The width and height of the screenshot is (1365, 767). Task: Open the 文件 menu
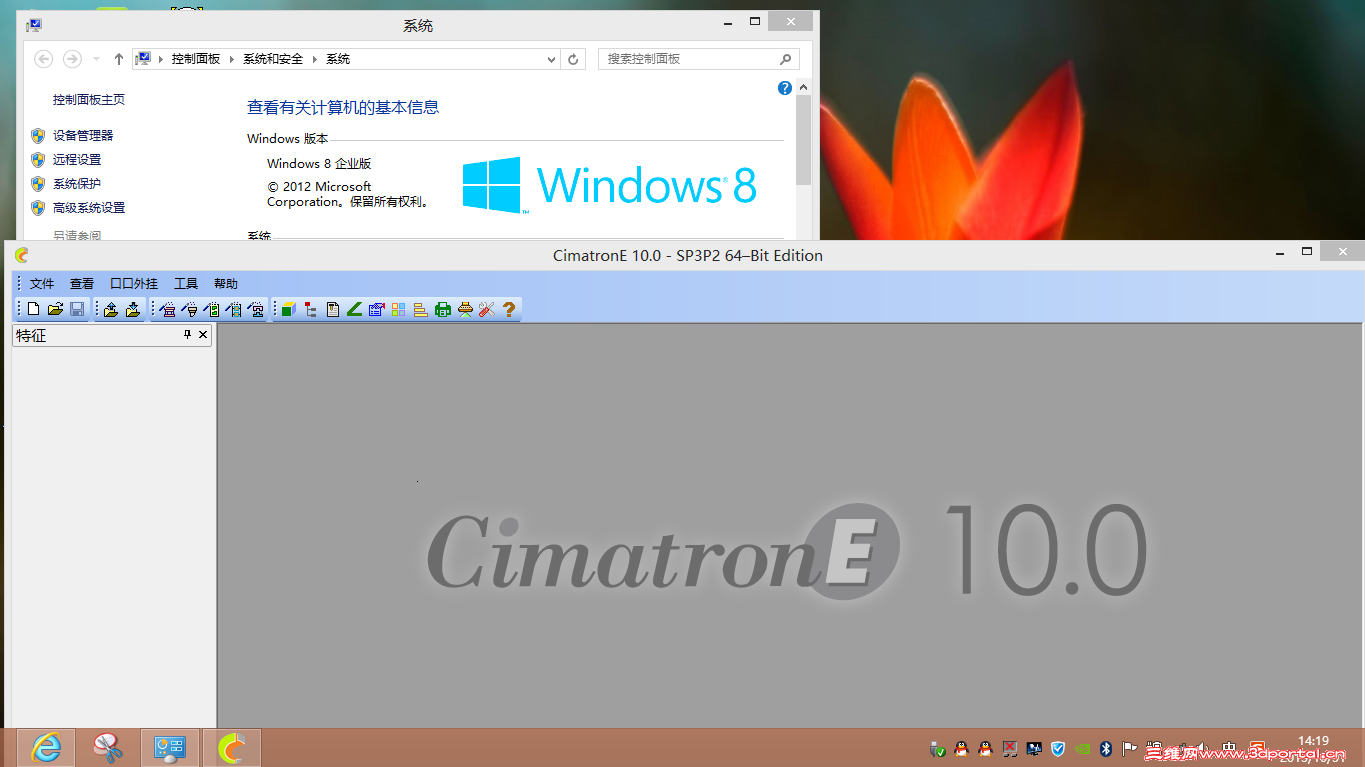(42, 284)
